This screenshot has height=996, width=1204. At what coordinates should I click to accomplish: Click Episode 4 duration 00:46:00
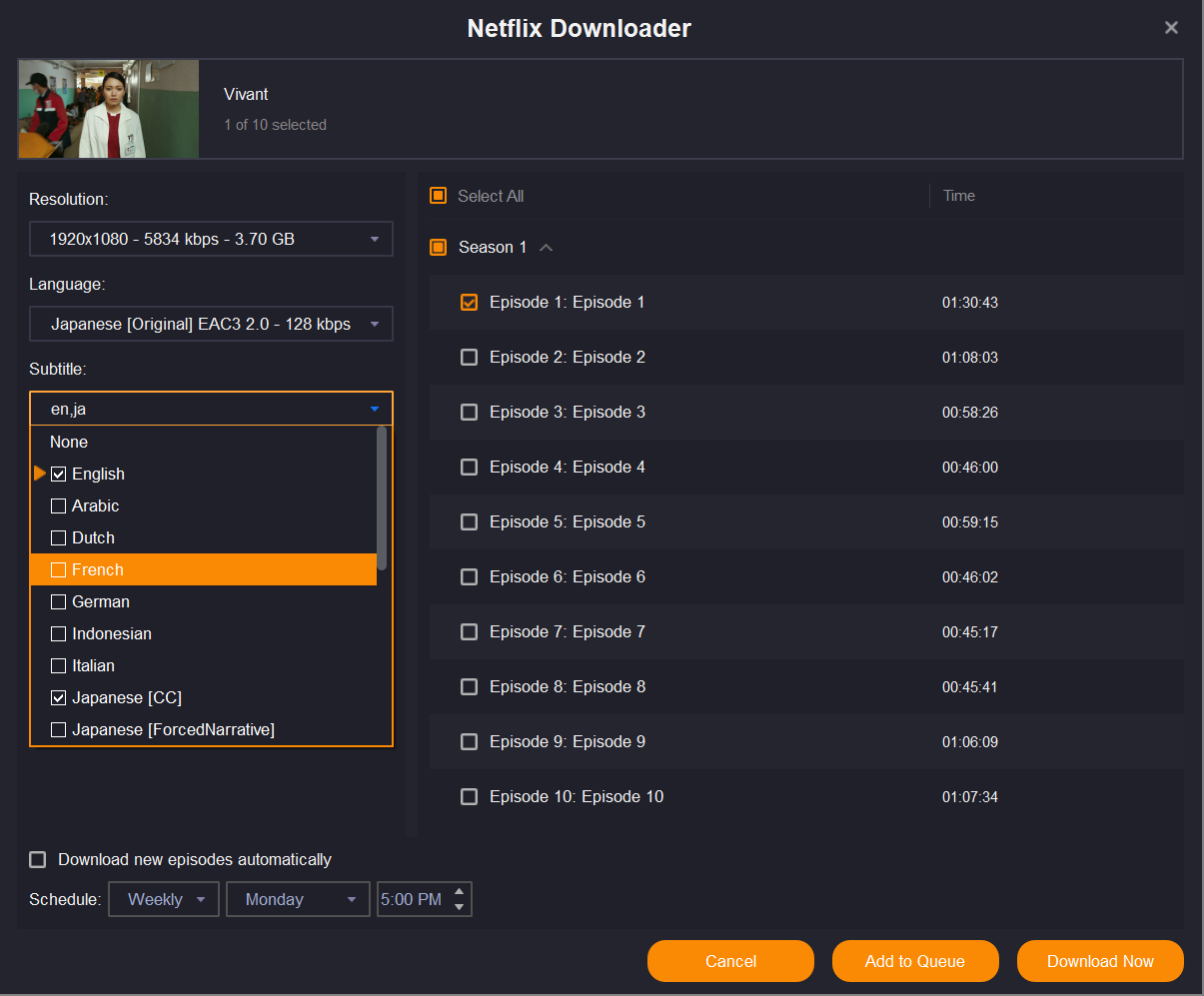969,467
